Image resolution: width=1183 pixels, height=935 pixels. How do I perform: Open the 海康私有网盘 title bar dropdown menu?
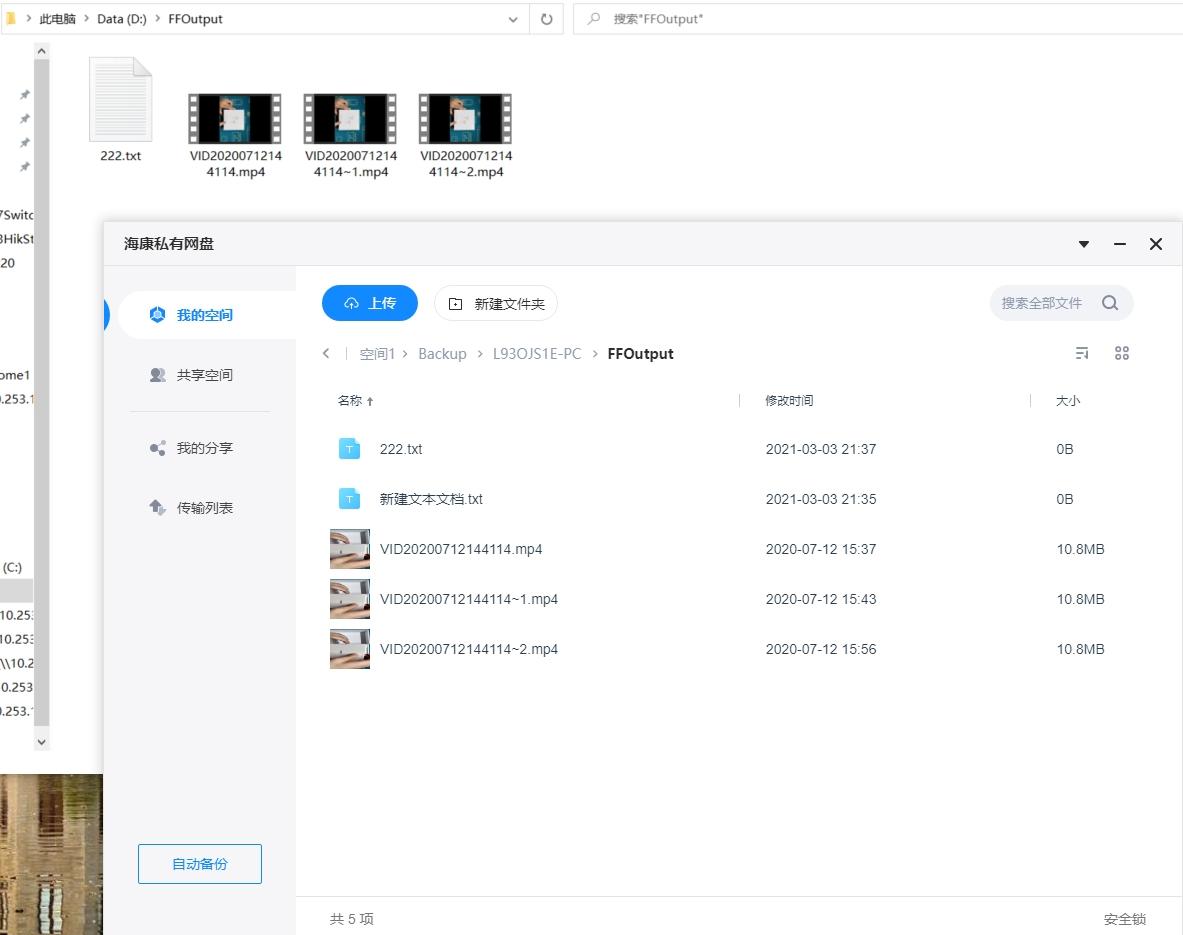pyautogui.click(x=1084, y=244)
